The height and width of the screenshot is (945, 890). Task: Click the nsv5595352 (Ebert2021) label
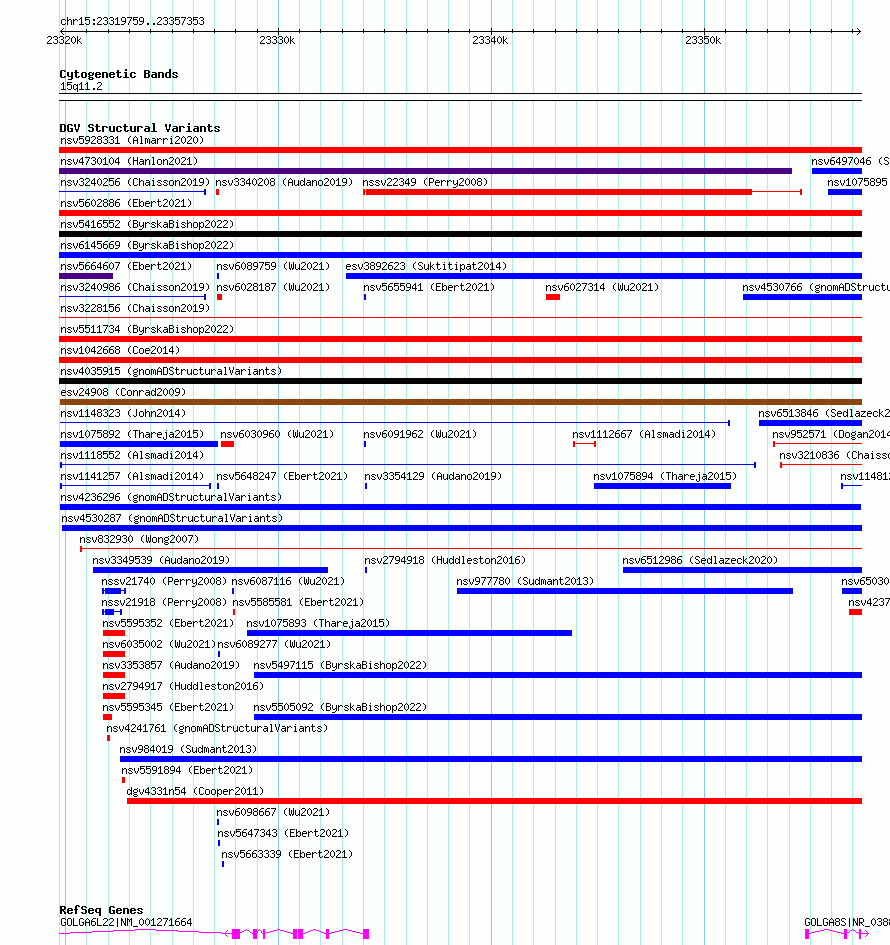(x=168, y=624)
